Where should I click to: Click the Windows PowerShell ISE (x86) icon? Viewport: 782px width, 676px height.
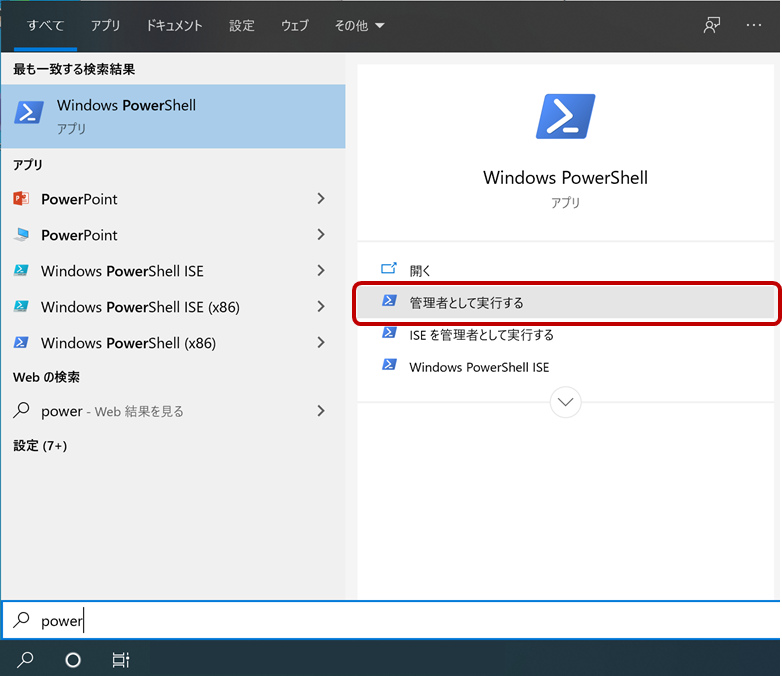tap(21, 306)
